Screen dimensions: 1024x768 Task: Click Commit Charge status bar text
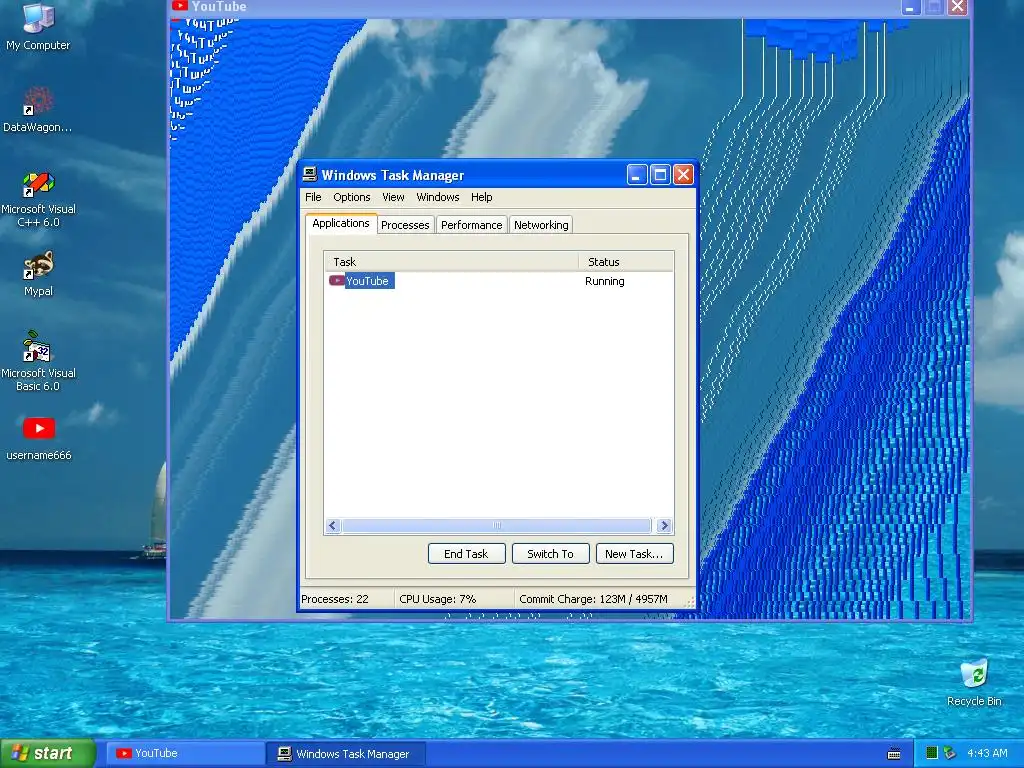[593, 599]
